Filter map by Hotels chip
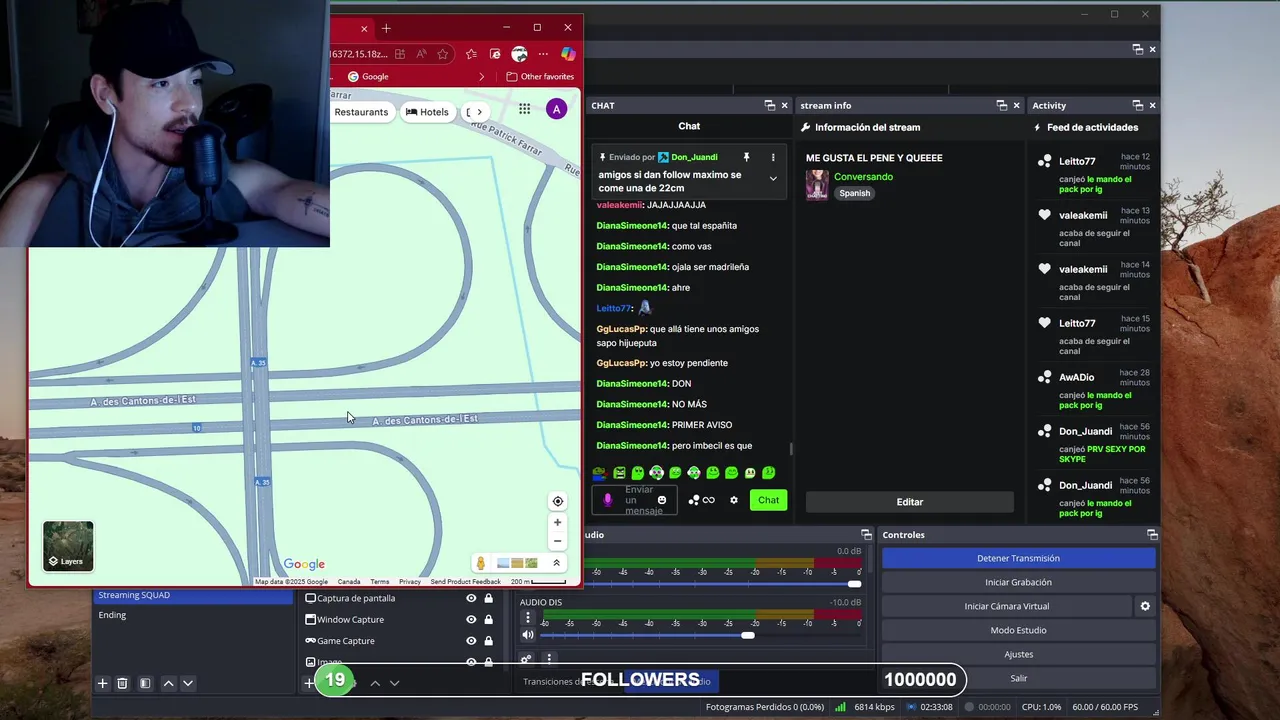This screenshot has width=1280, height=720. click(427, 112)
